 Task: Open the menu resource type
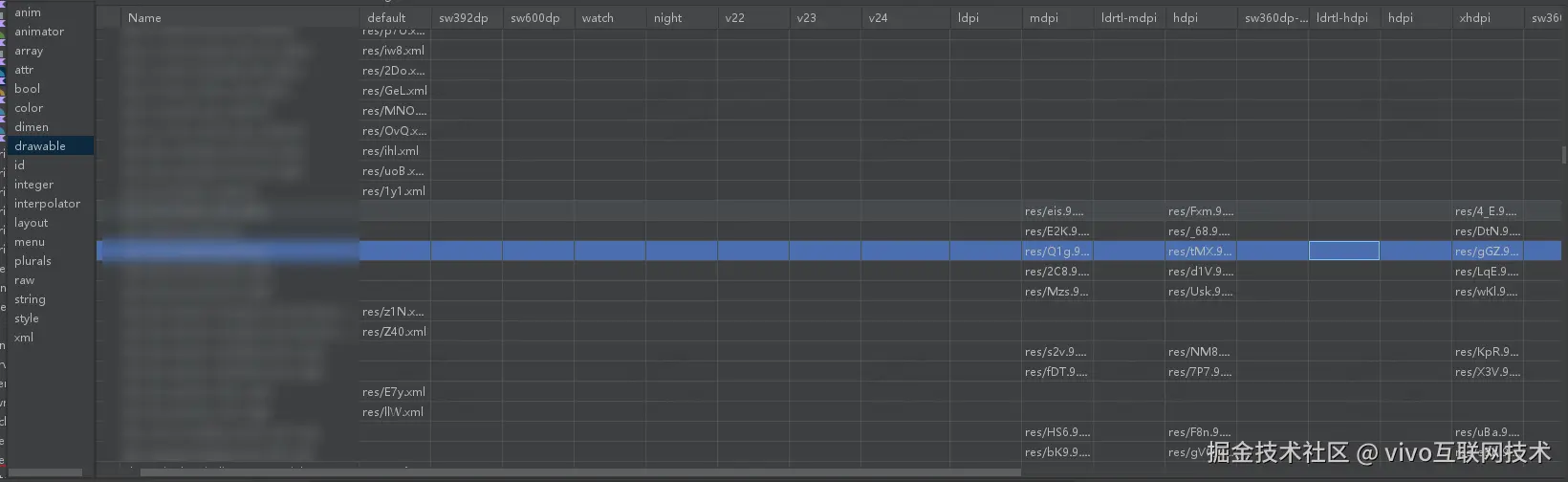pyautogui.click(x=29, y=242)
